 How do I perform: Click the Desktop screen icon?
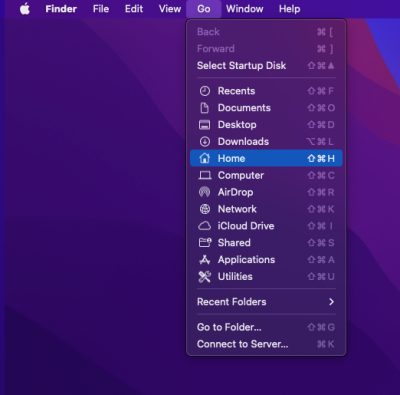204,125
